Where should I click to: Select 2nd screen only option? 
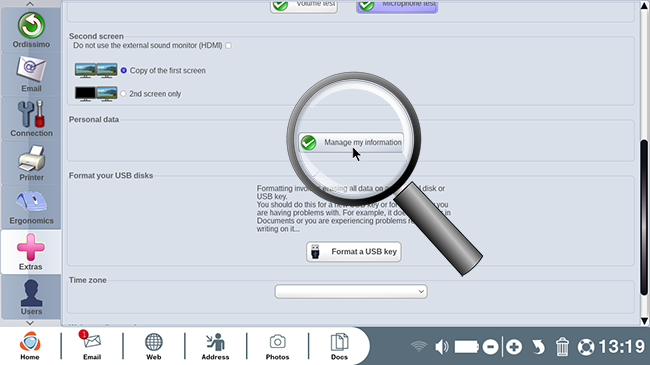123,94
